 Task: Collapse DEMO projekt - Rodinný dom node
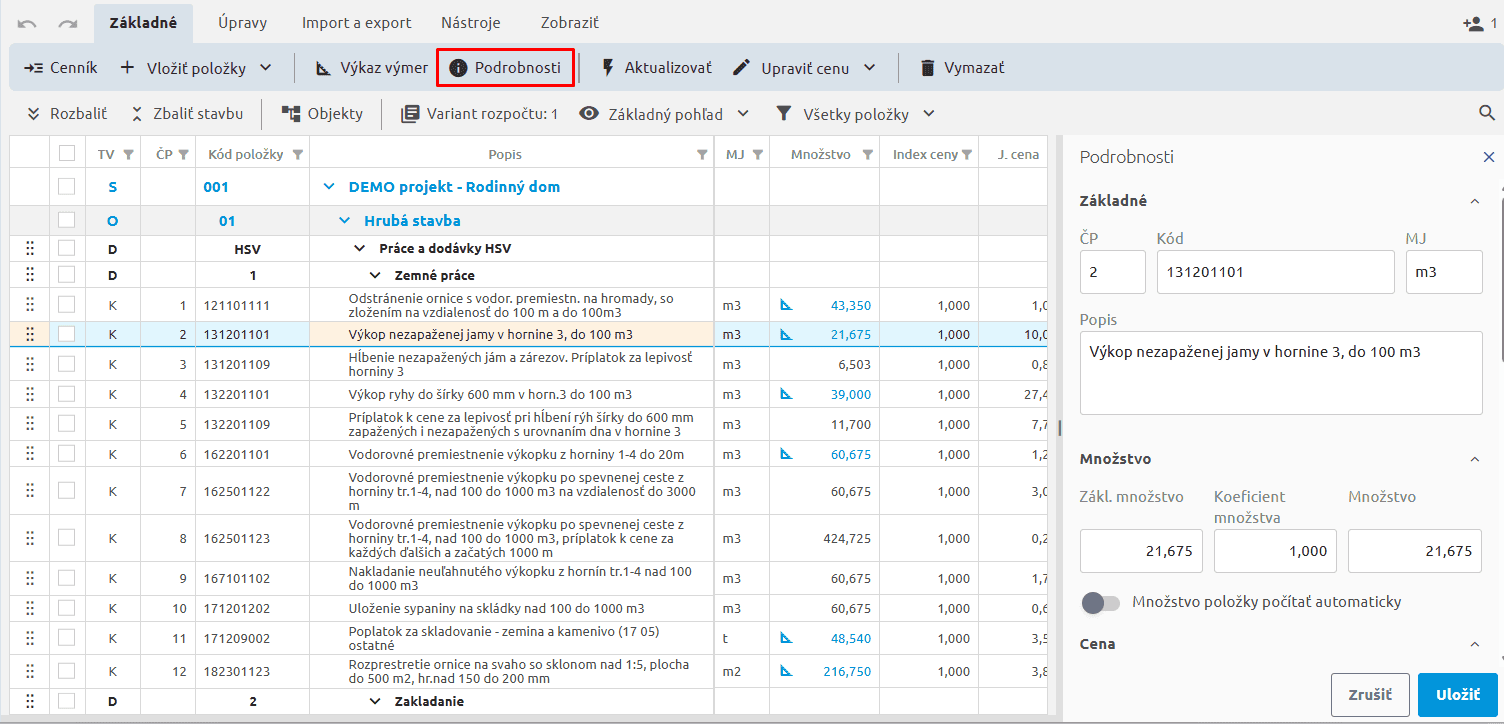[x=329, y=186]
